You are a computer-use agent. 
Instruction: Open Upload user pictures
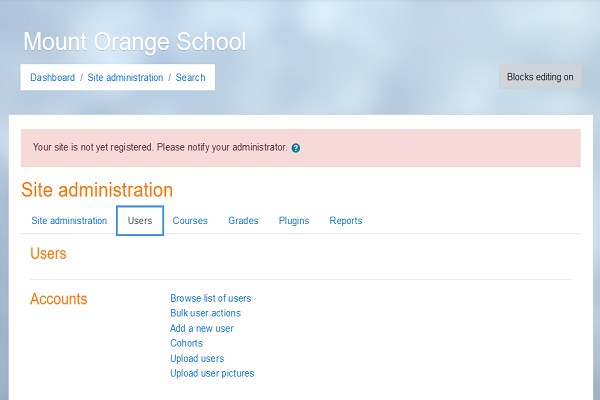212,373
